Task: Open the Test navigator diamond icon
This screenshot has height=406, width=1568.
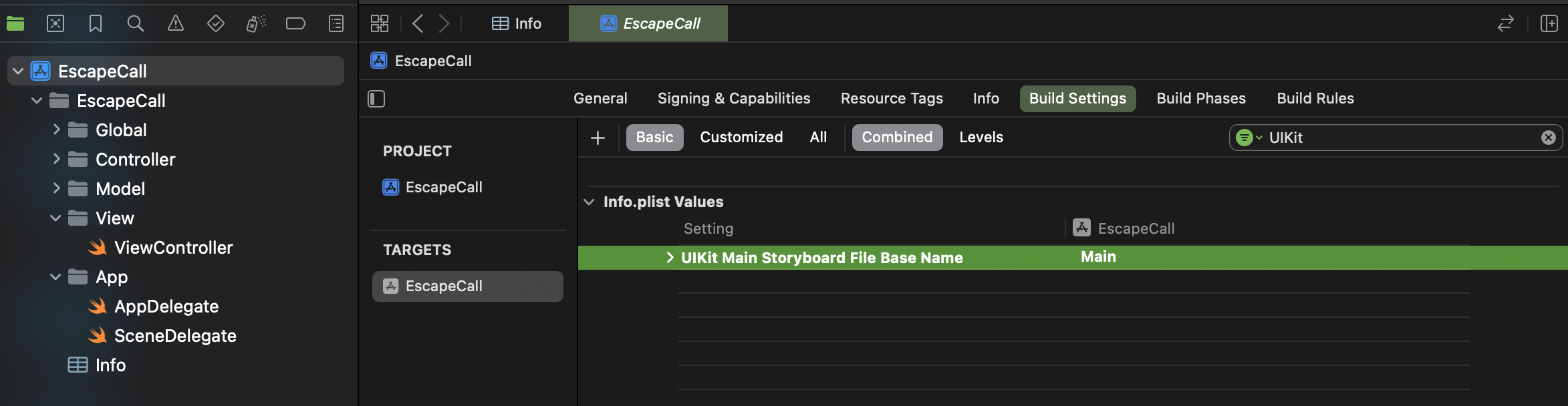Action: [x=216, y=24]
